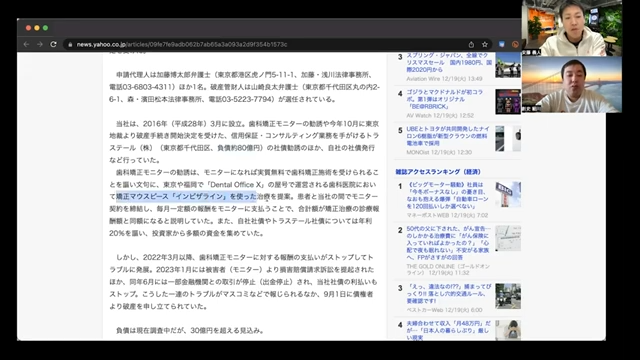640x360 pixels.
Task: Click the yellow minimize window button
Action: click(x=37, y=28)
